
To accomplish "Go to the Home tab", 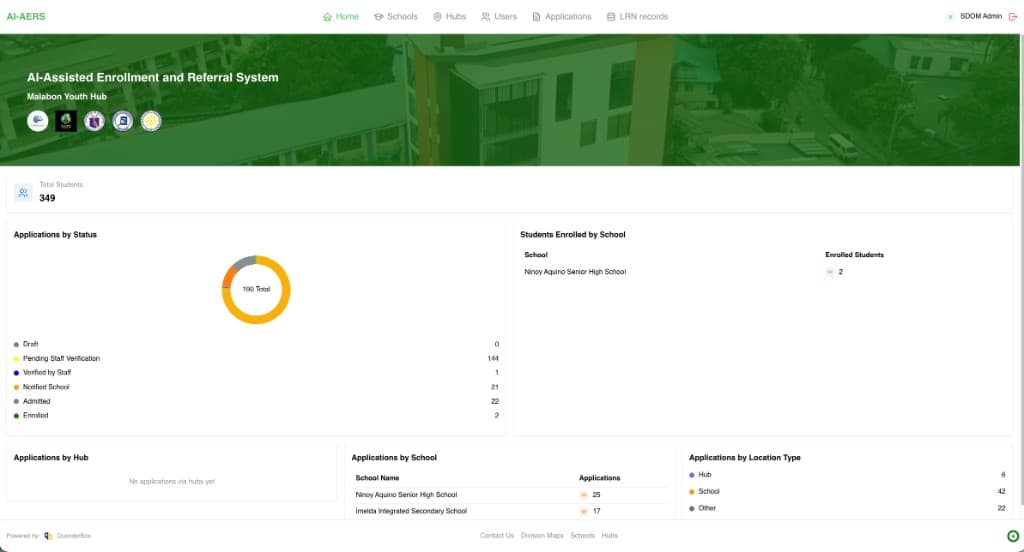I will [340, 17].
